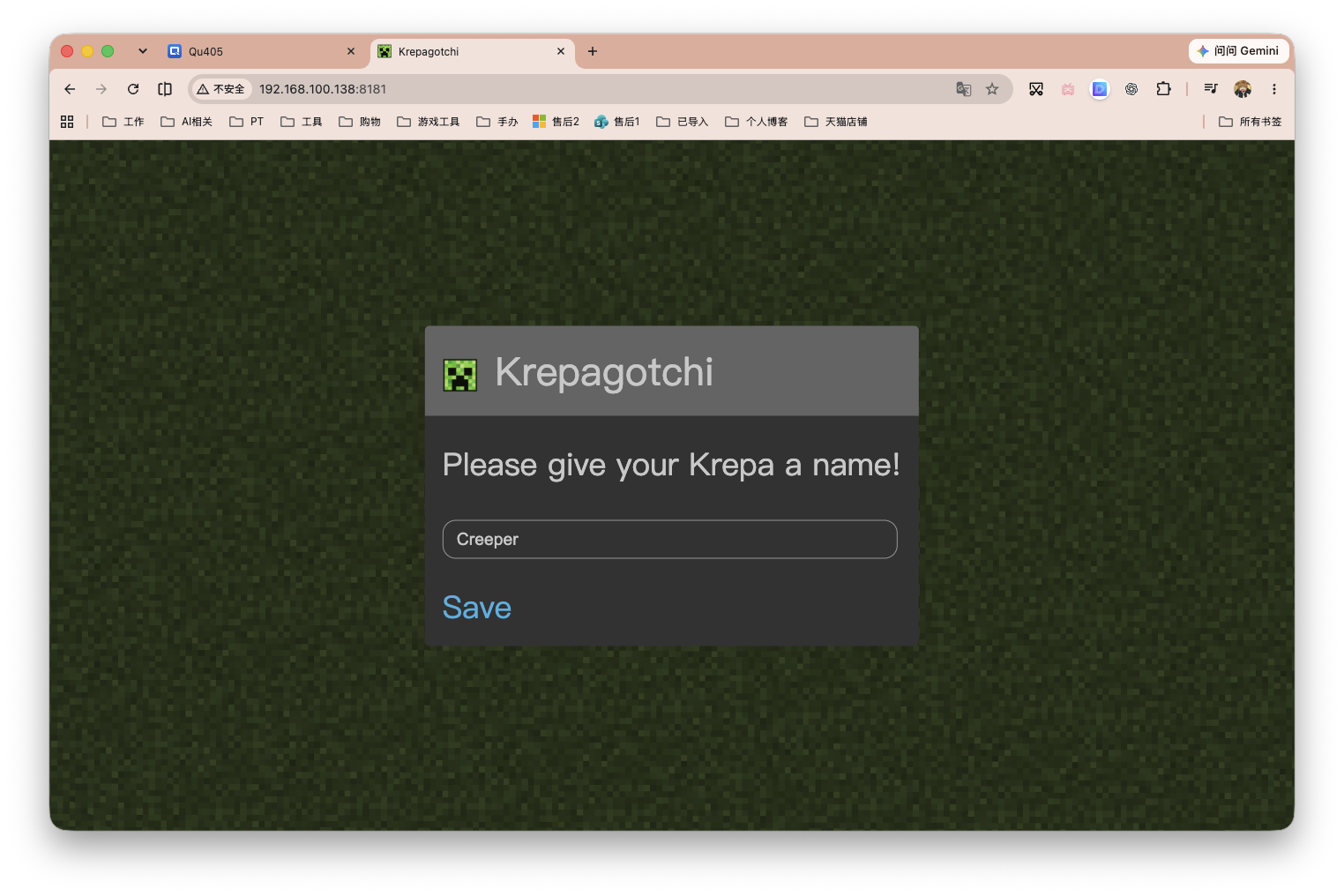1344x896 pixels.
Task: Open the 个人博客 bookmark folder
Action: coord(757,122)
